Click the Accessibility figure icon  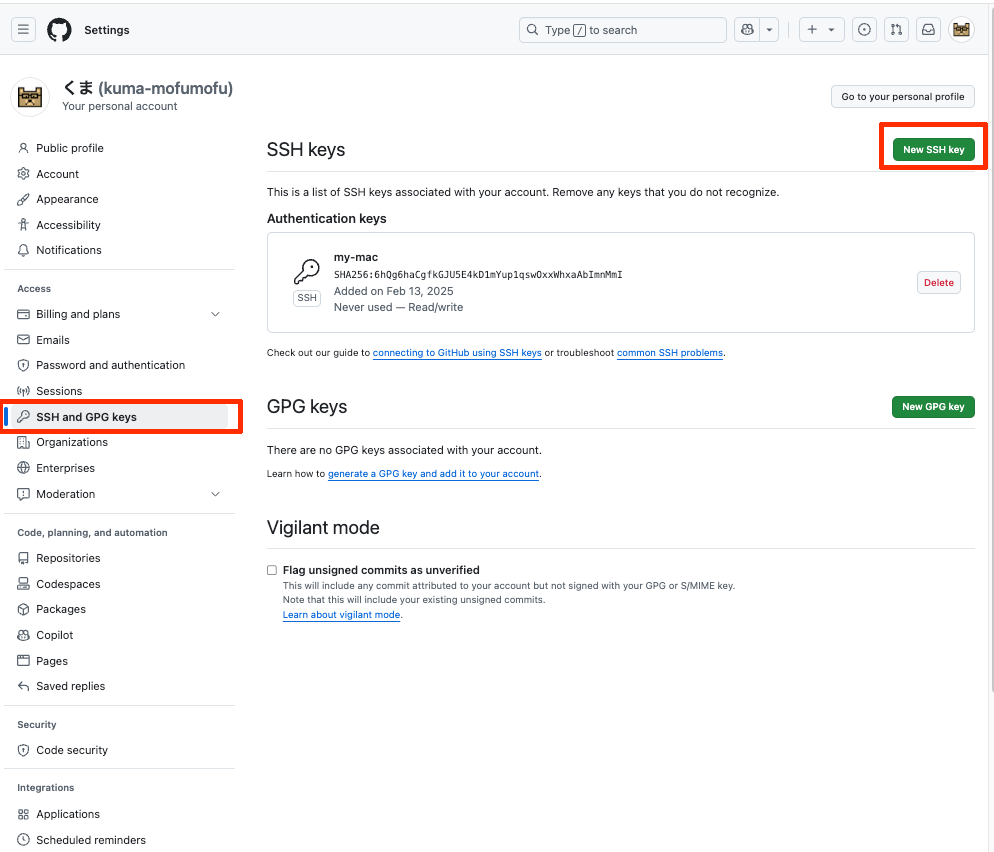point(23,225)
